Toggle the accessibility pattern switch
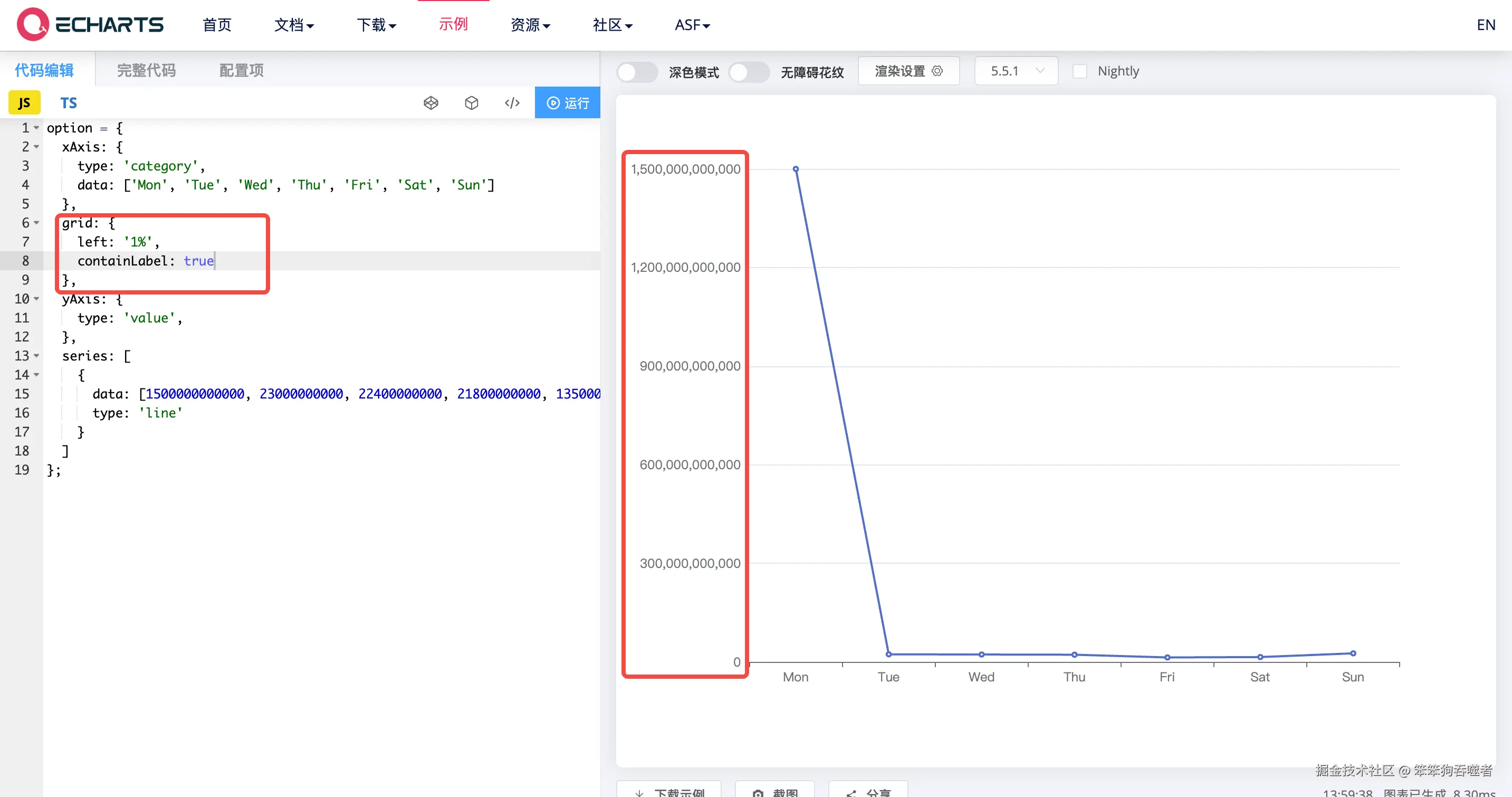 (749, 72)
